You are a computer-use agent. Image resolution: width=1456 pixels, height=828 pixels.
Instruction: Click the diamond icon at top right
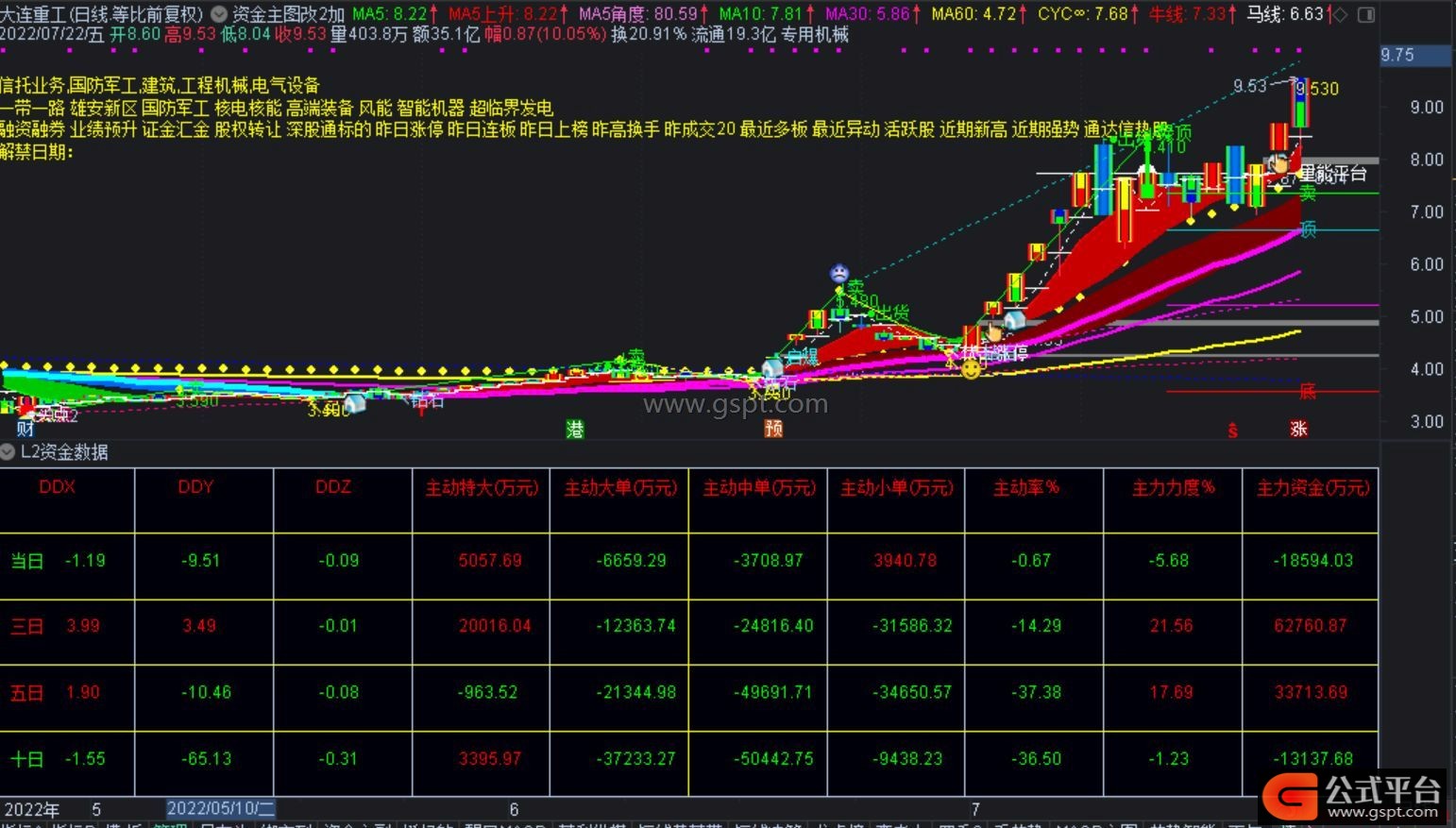pyautogui.click(x=1339, y=14)
